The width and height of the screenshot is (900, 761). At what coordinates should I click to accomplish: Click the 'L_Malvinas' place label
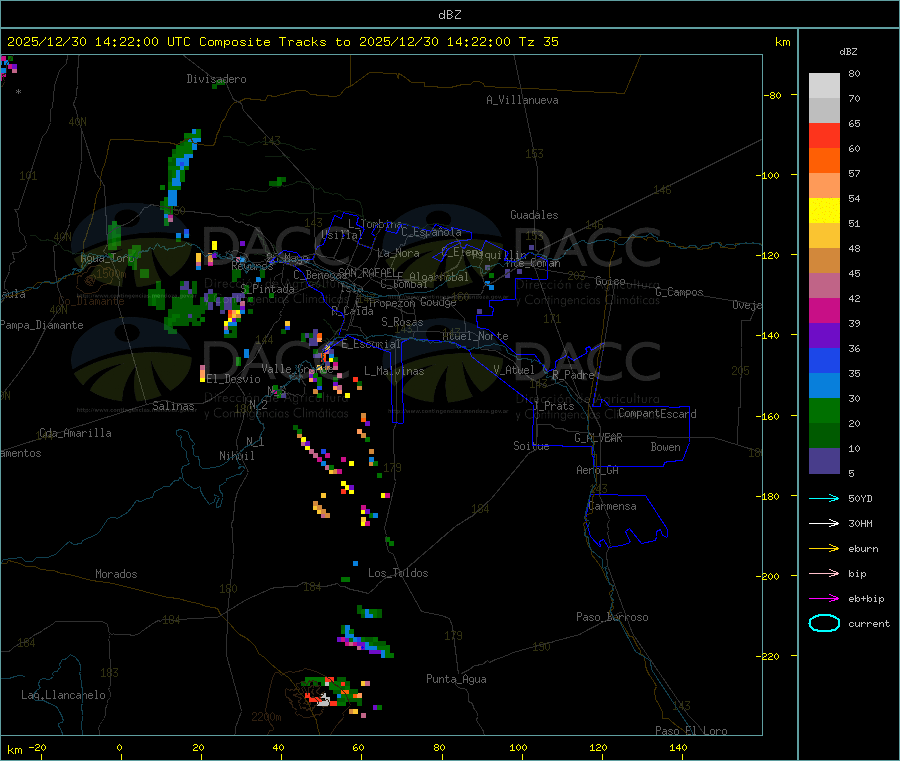[394, 371]
